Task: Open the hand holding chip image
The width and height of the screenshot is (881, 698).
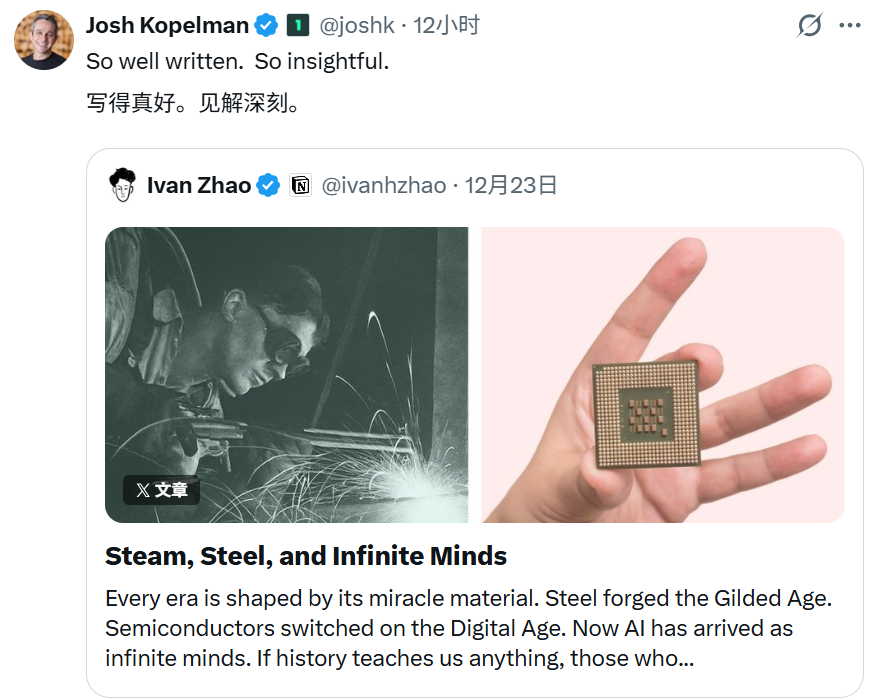Action: point(662,374)
